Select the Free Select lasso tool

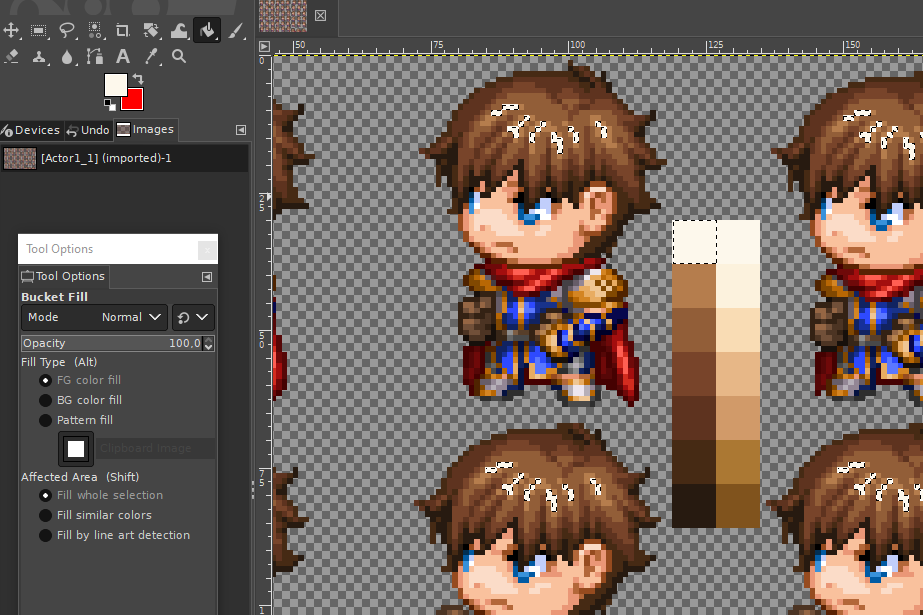[x=67, y=30]
